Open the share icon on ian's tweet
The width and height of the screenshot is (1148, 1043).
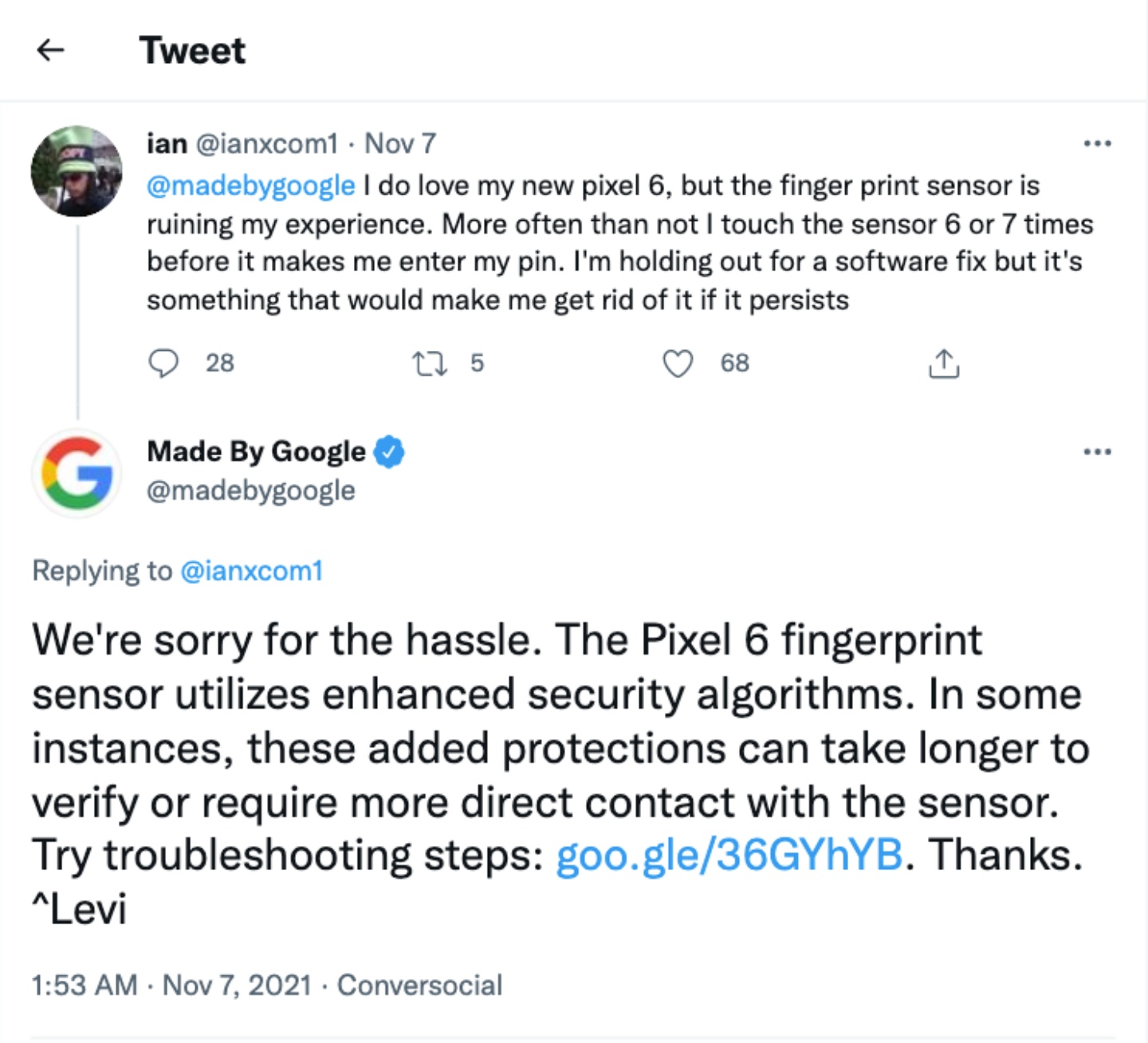coord(945,363)
